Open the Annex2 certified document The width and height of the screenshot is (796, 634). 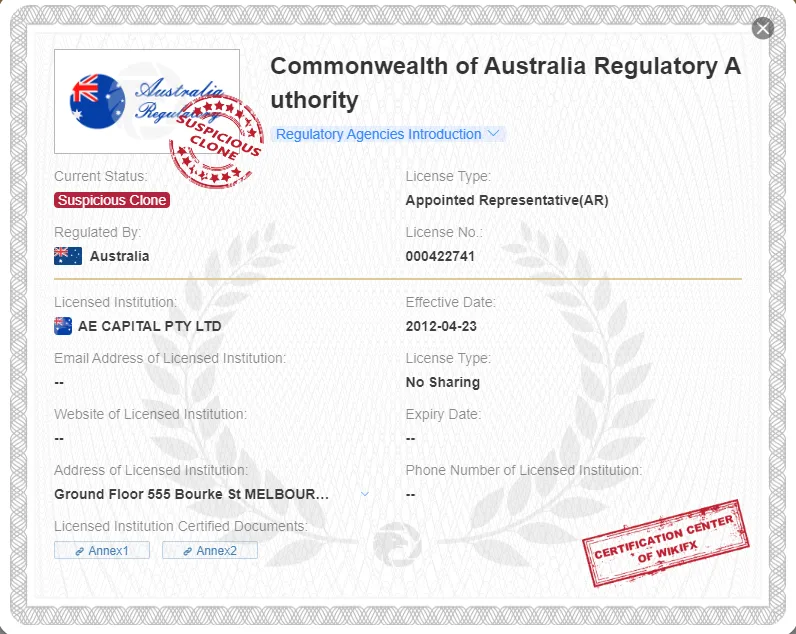coord(210,550)
